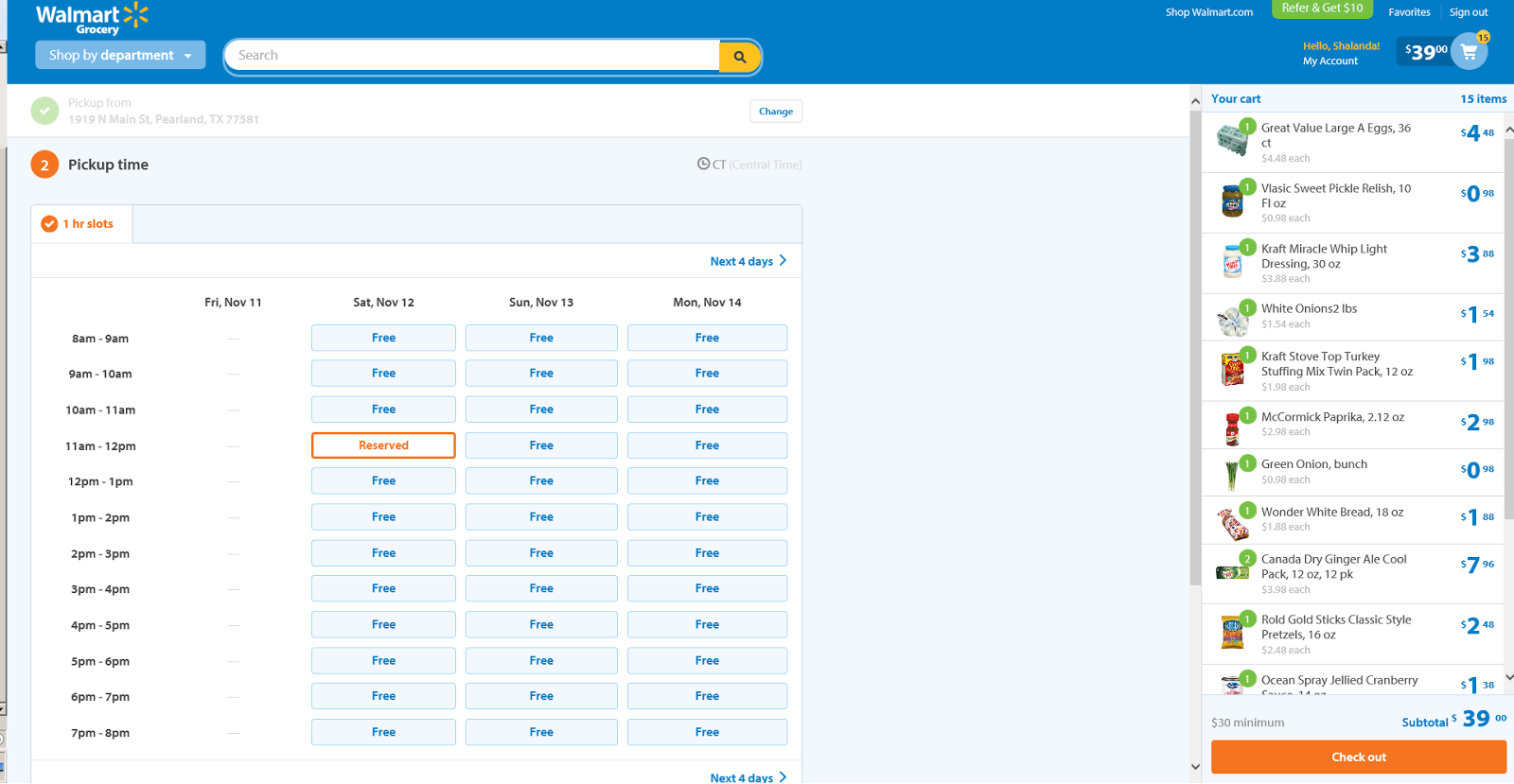Click inside the Search input field
The width and height of the screenshot is (1514, 784).
coord(473,56)
